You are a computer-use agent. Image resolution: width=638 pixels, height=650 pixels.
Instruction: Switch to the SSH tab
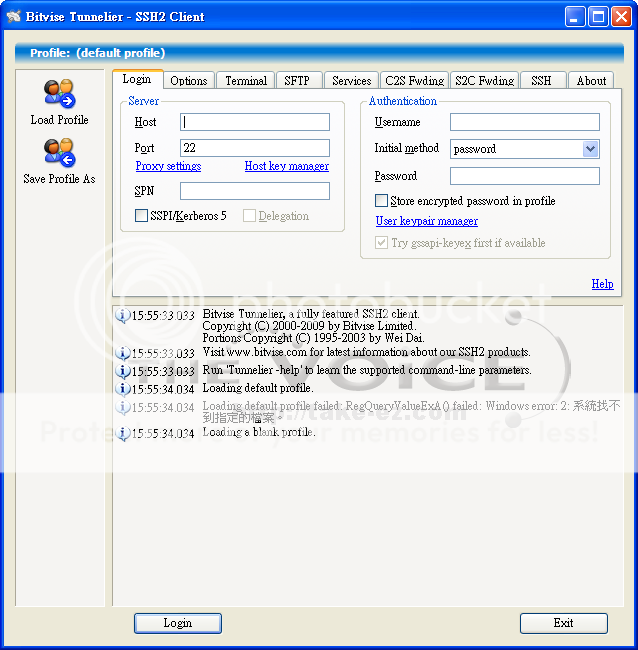click(x=543, y=80)
